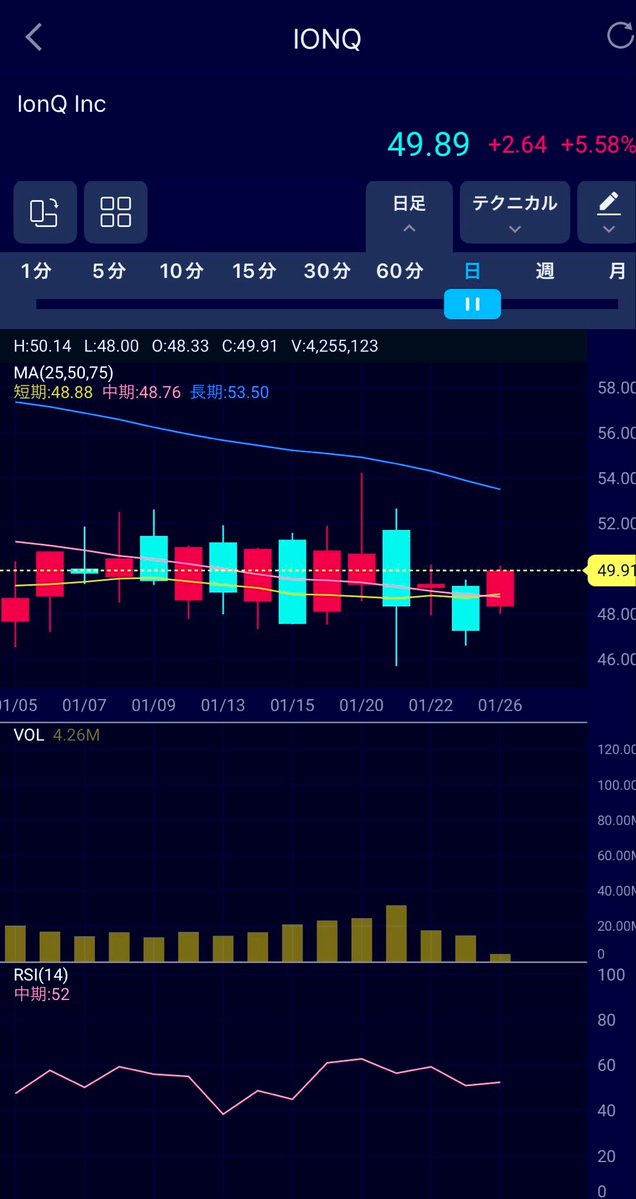Image resolution: width=636 pixels, height=1199 pixels.
Task: Tap the 01/13 date label
Action: (x=223, y=705)
